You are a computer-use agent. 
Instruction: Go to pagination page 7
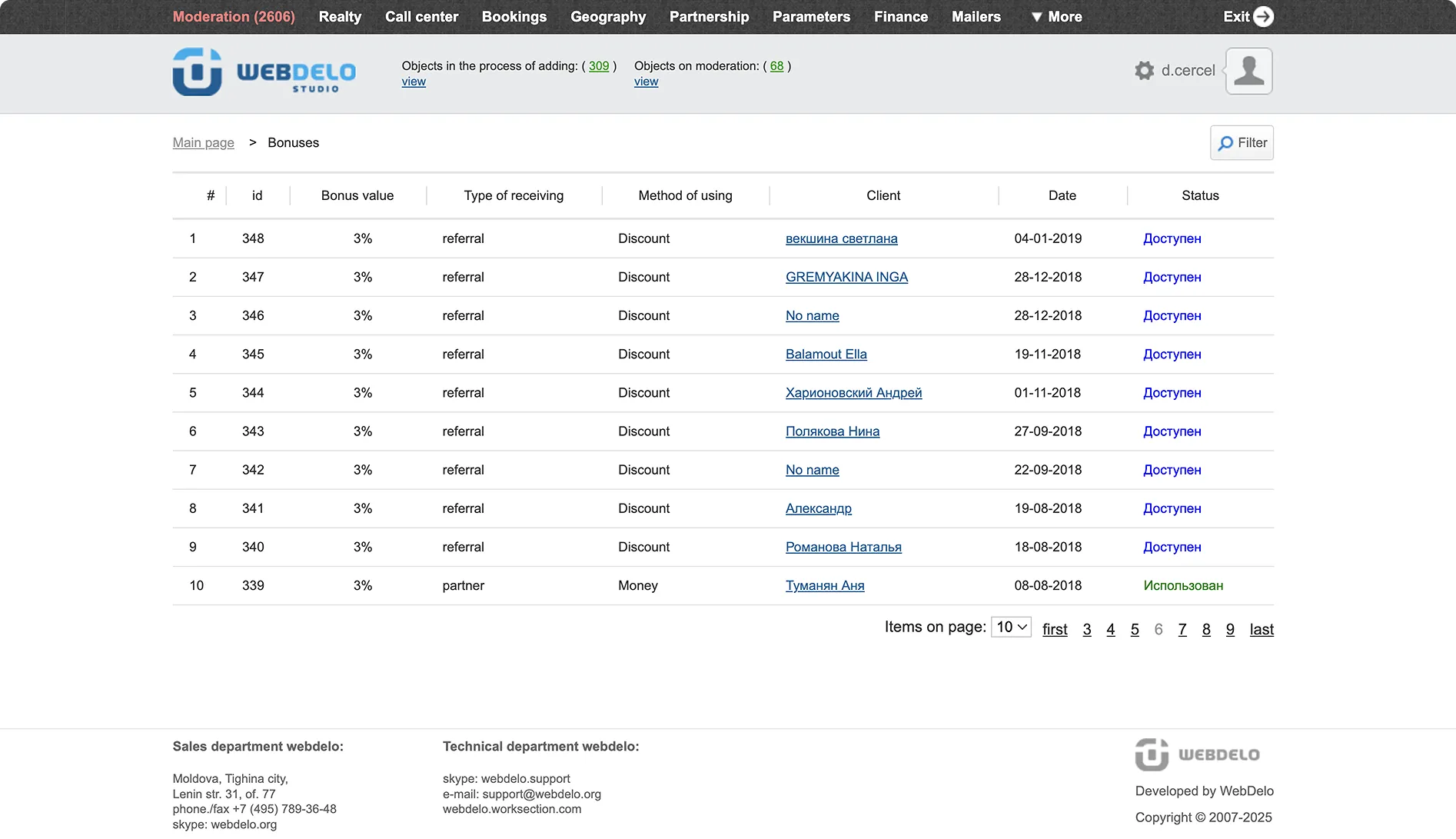[x=1182, y=630]
